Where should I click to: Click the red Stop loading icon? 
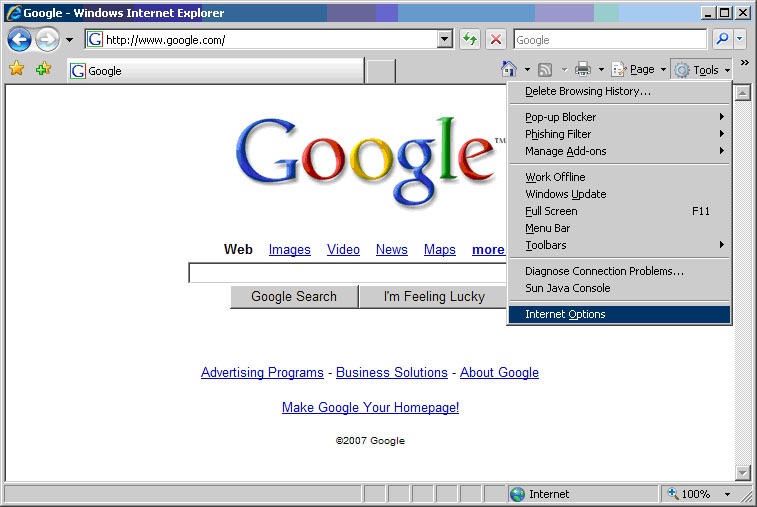(495, 40)
